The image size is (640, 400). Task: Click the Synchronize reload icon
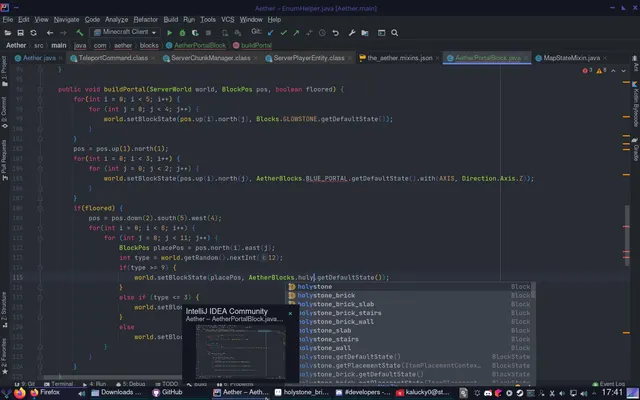pyautogui.click(x=33, y=33)
